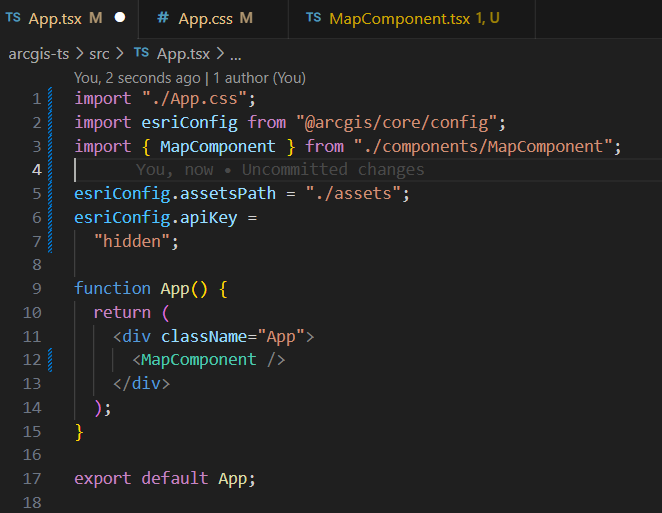This screenshot has width=662, height=513.
Task: Click the "./components/MapComponent" path string
Action: [x=483, y=147]
